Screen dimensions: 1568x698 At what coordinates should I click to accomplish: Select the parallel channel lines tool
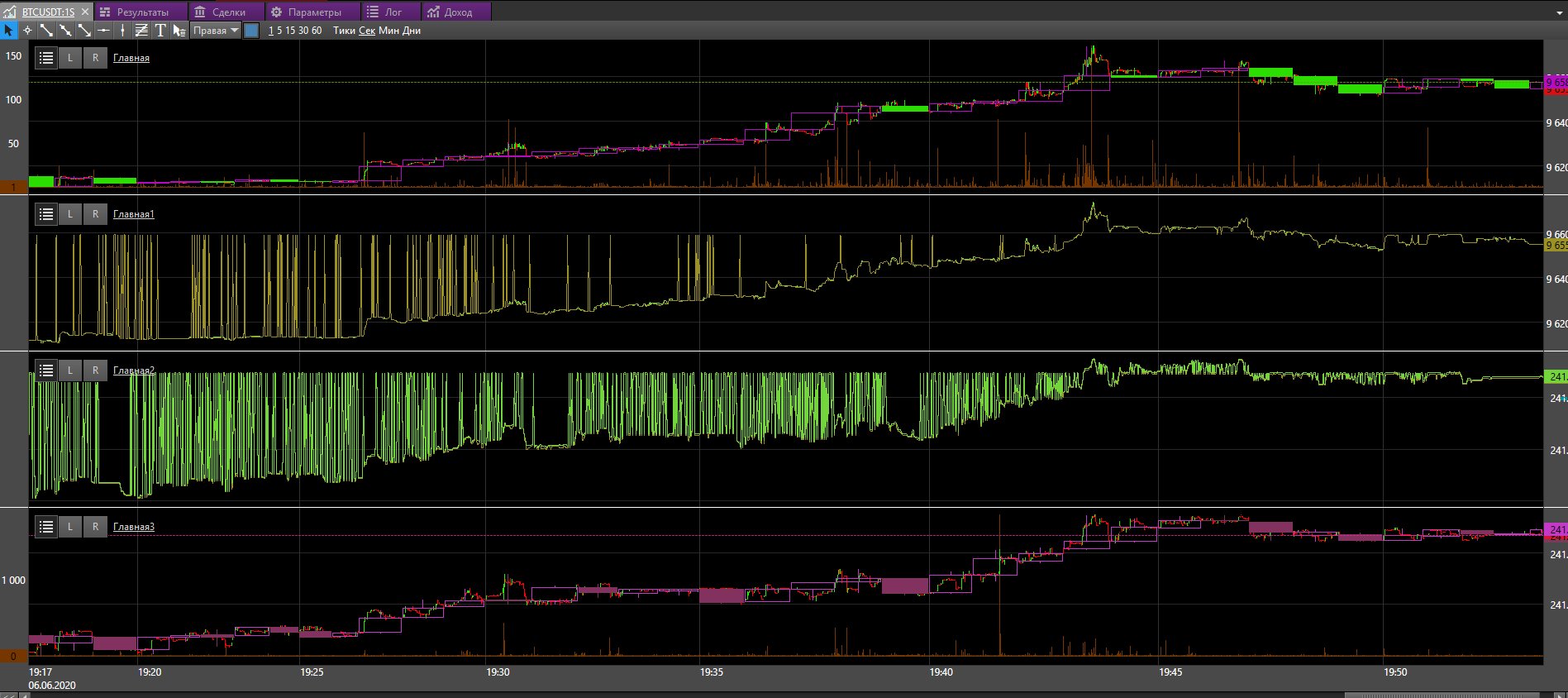[x=141, y=31]
